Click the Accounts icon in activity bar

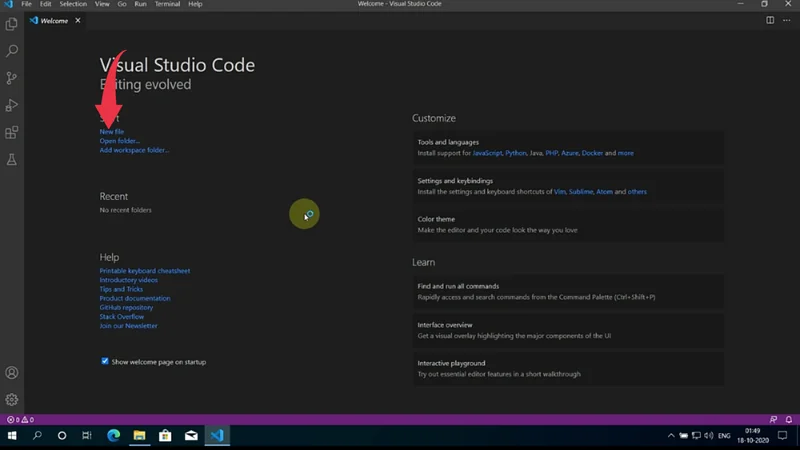pyautogui.click(x=12, y=373)
